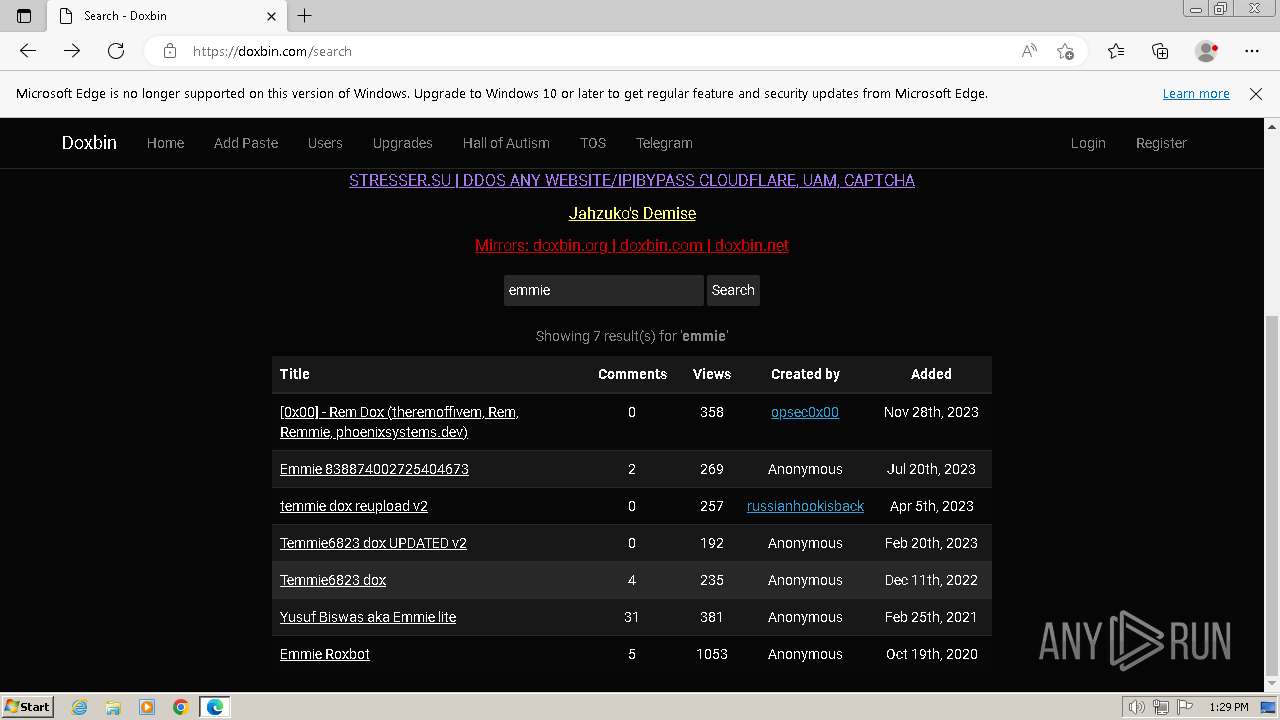This screenshot has height=720, width=1280.
Task: Add this page to favorites
Action: coord(1065,51)
